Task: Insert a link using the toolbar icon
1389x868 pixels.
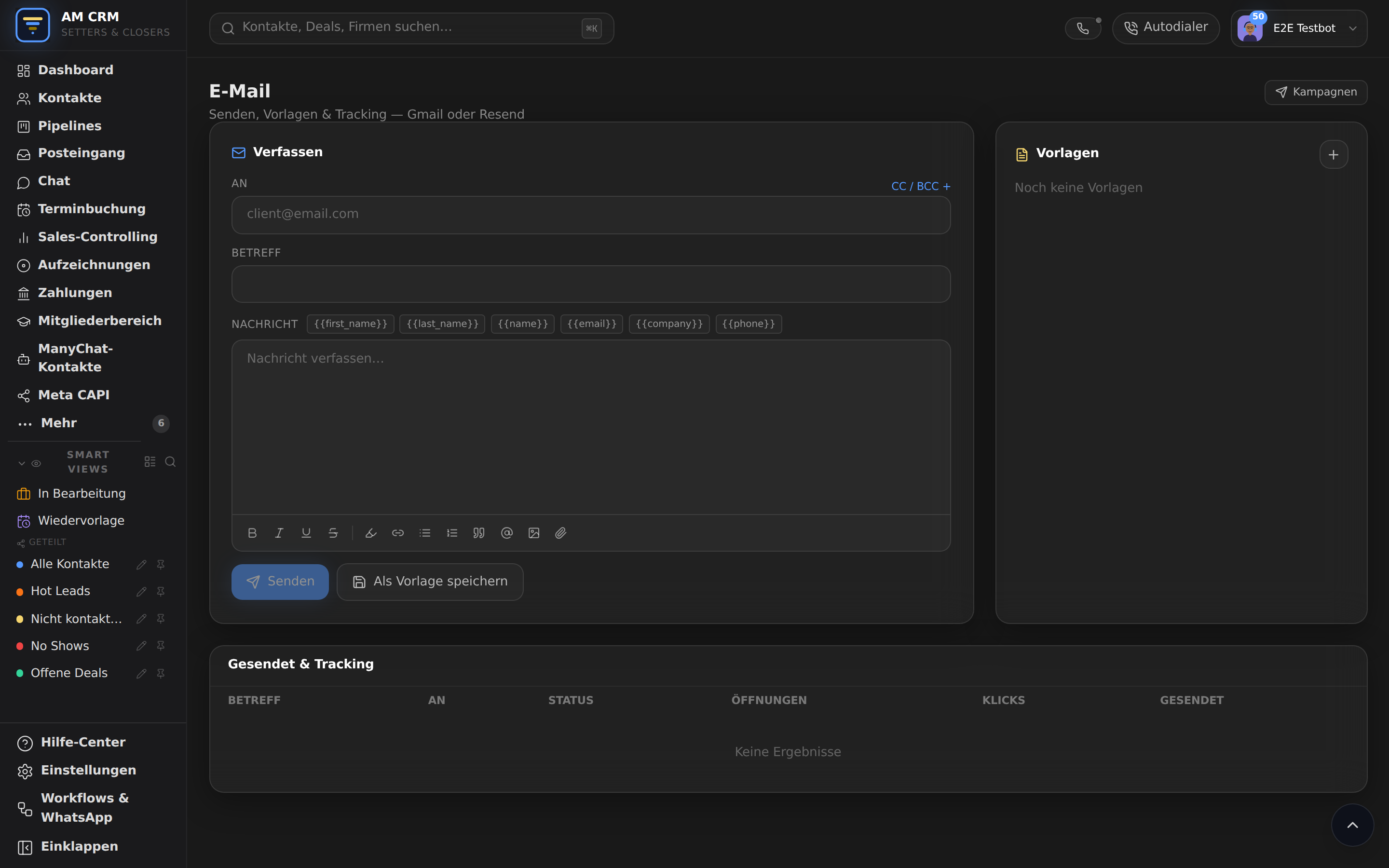Action: point(398,533)
